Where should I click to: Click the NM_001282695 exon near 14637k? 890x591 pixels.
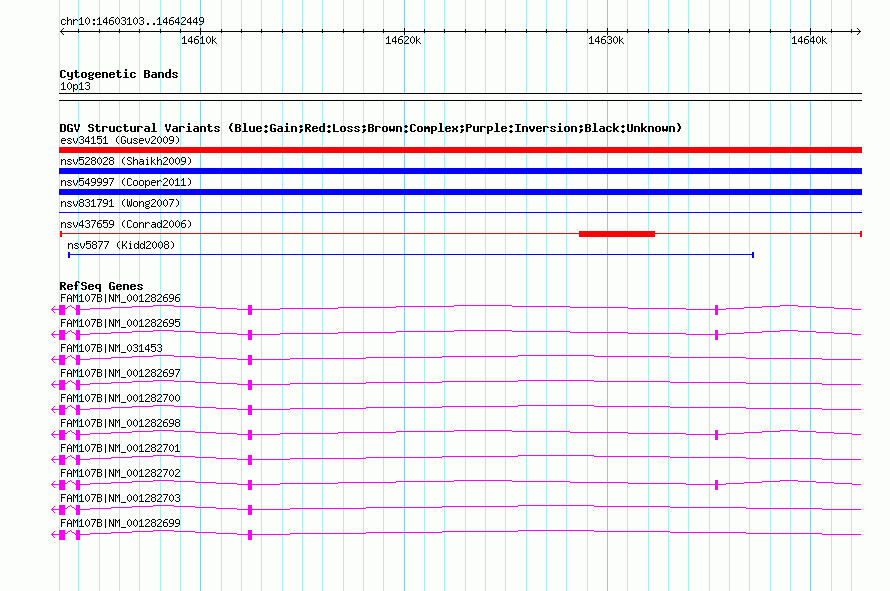[716, 335]
